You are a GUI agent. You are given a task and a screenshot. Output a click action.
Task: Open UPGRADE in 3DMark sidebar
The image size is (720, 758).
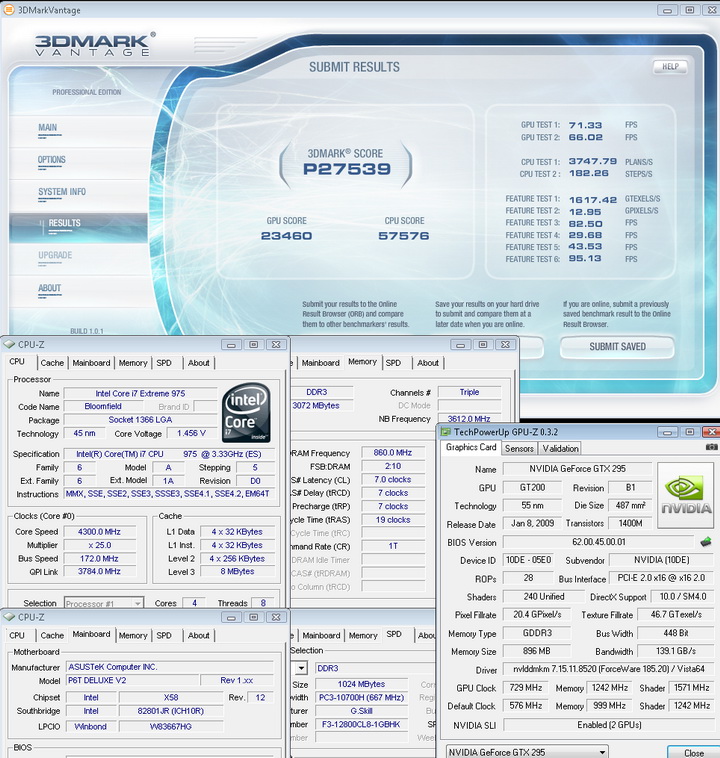55,255
